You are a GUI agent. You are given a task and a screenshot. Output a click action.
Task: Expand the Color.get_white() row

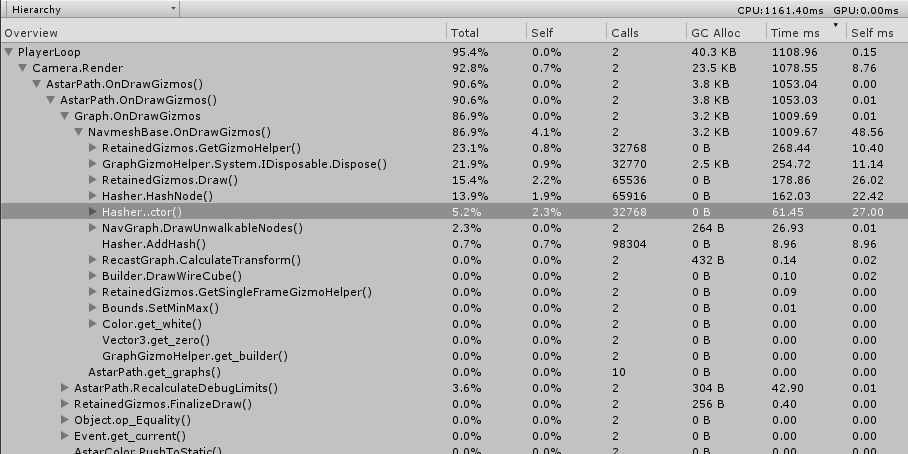(93, 324)
